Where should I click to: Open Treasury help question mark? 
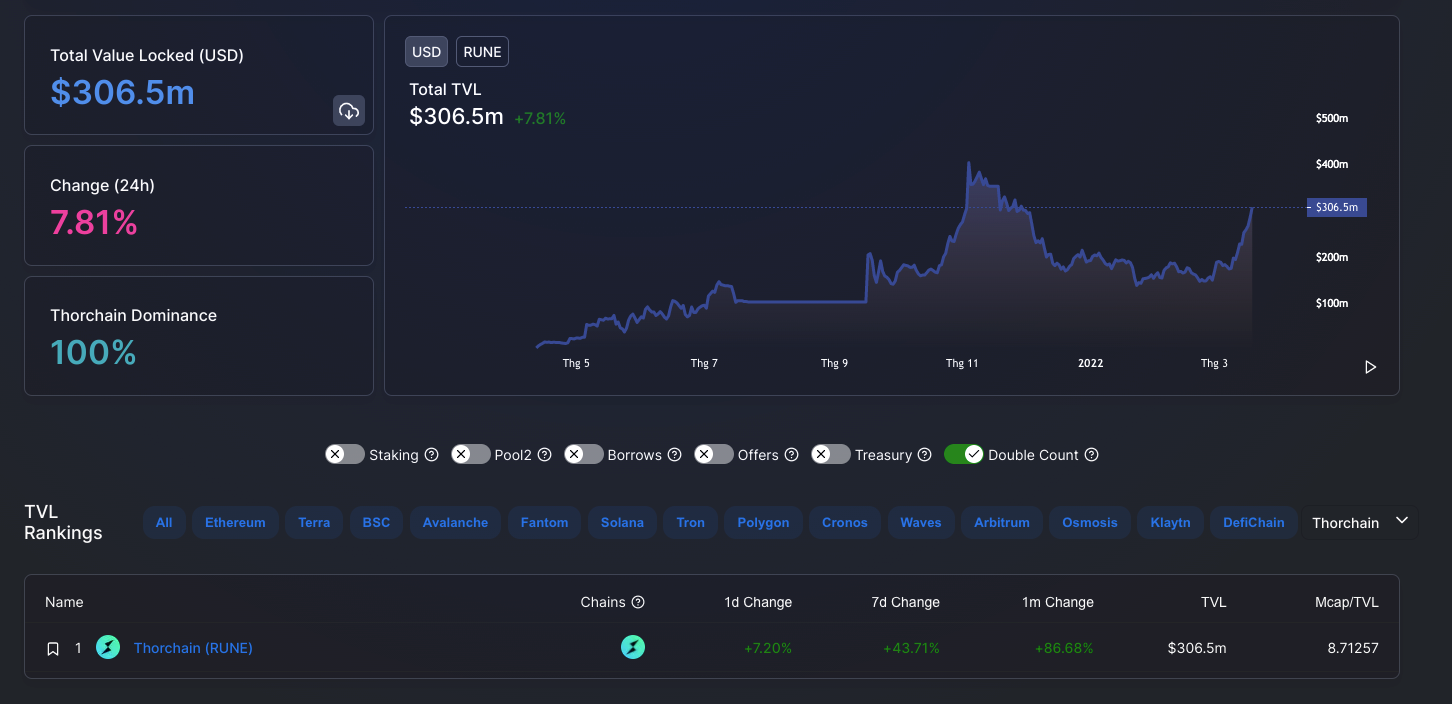pos(925,454)
